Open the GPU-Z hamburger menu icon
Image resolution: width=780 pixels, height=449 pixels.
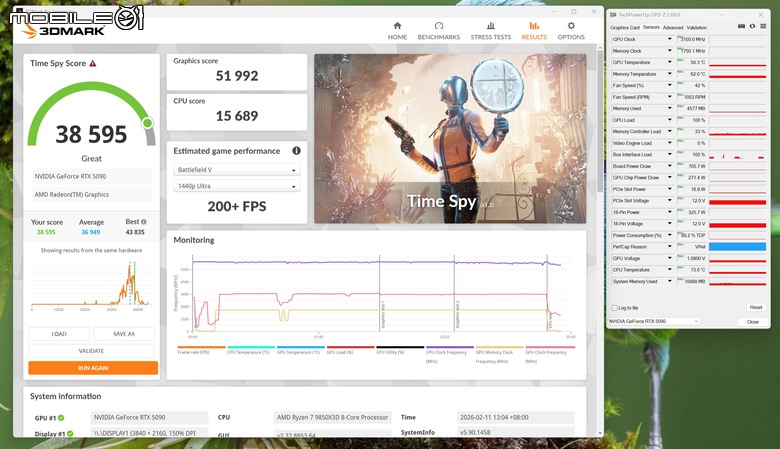pyautogui.click(x=763, y=27)
